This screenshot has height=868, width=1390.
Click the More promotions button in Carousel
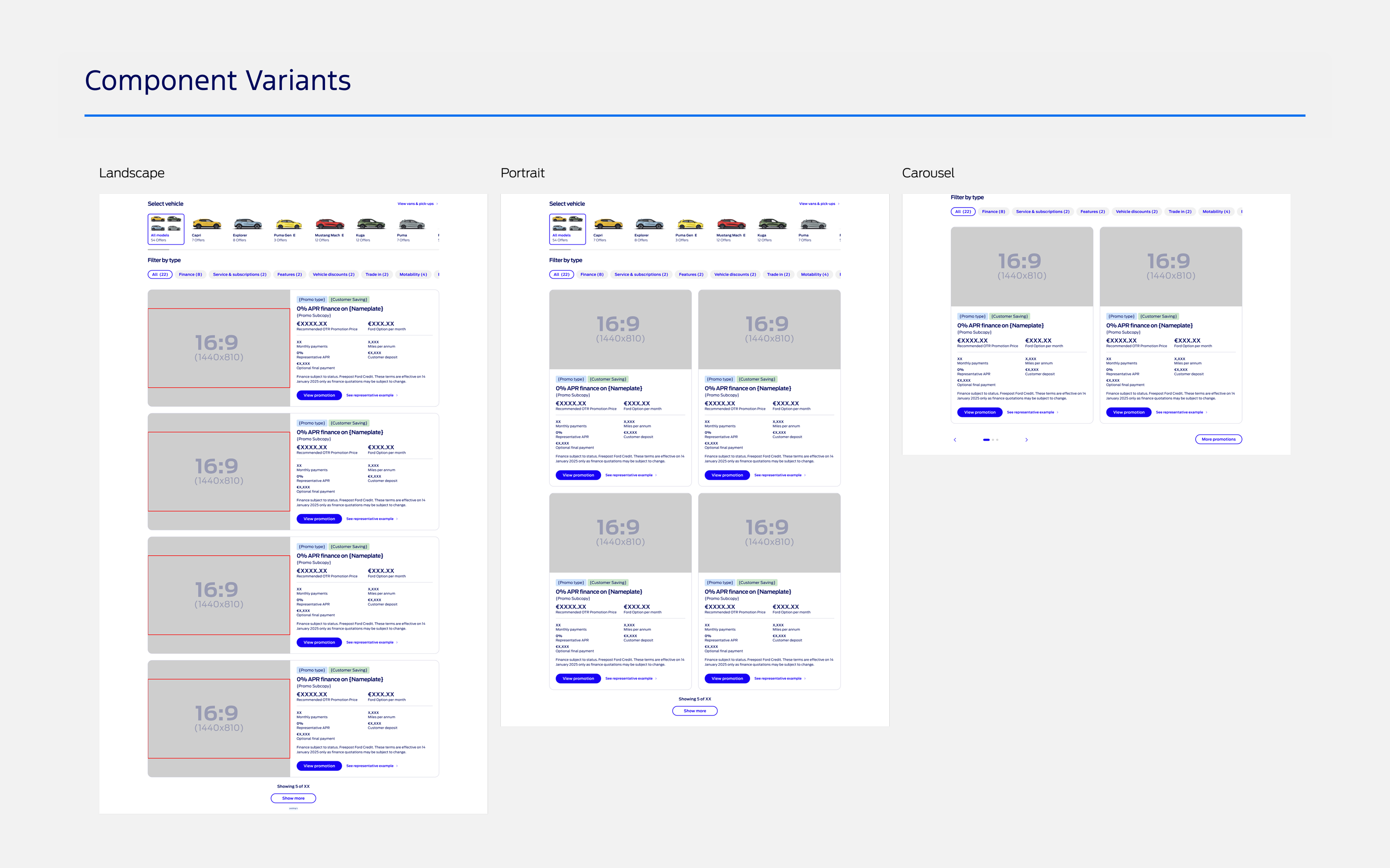[x=1218, y=439]
